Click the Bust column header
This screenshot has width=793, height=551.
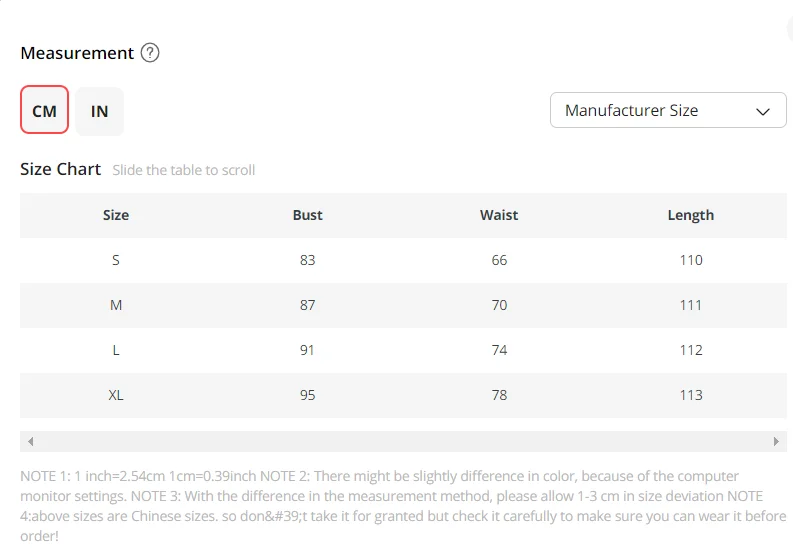307,215
